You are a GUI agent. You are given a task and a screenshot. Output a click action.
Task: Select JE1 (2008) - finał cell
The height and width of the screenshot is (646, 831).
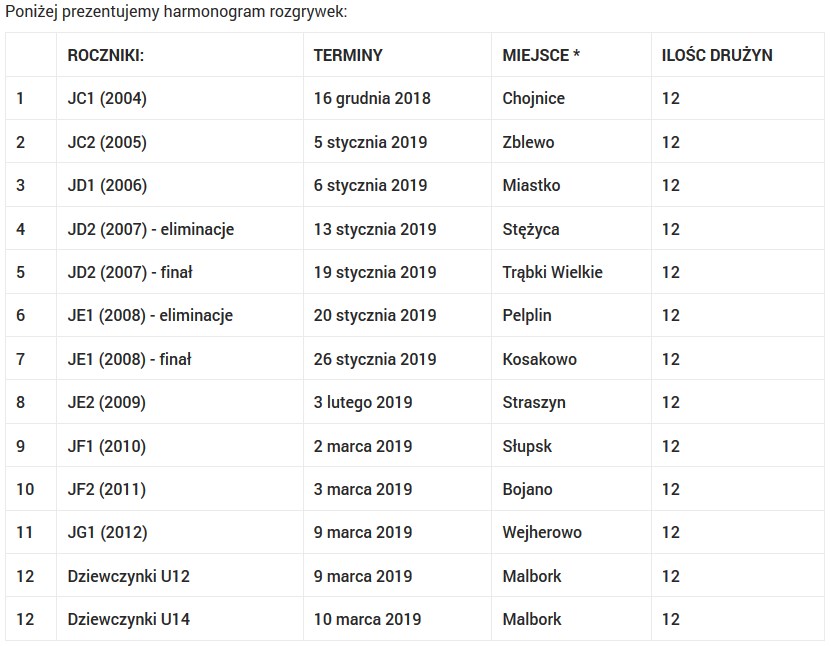pyautogui.click(x=129, y=359)
